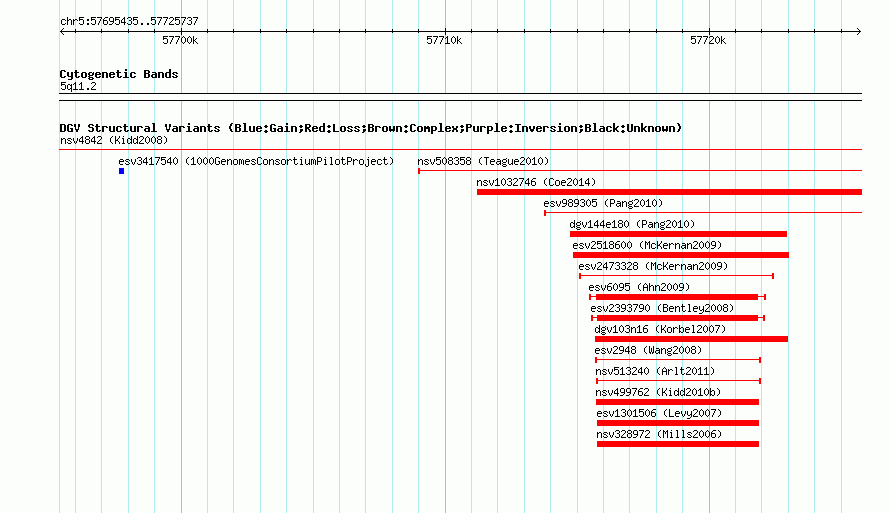Select the dgv103n16 red loss bar
890x513 pixels.
(691, 339)
